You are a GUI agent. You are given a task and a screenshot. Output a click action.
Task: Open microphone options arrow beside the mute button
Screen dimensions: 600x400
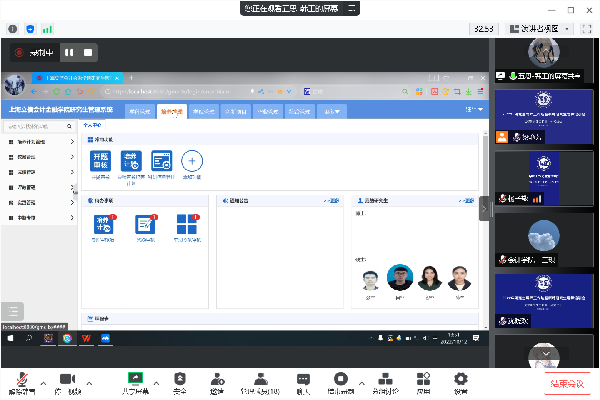44,383
